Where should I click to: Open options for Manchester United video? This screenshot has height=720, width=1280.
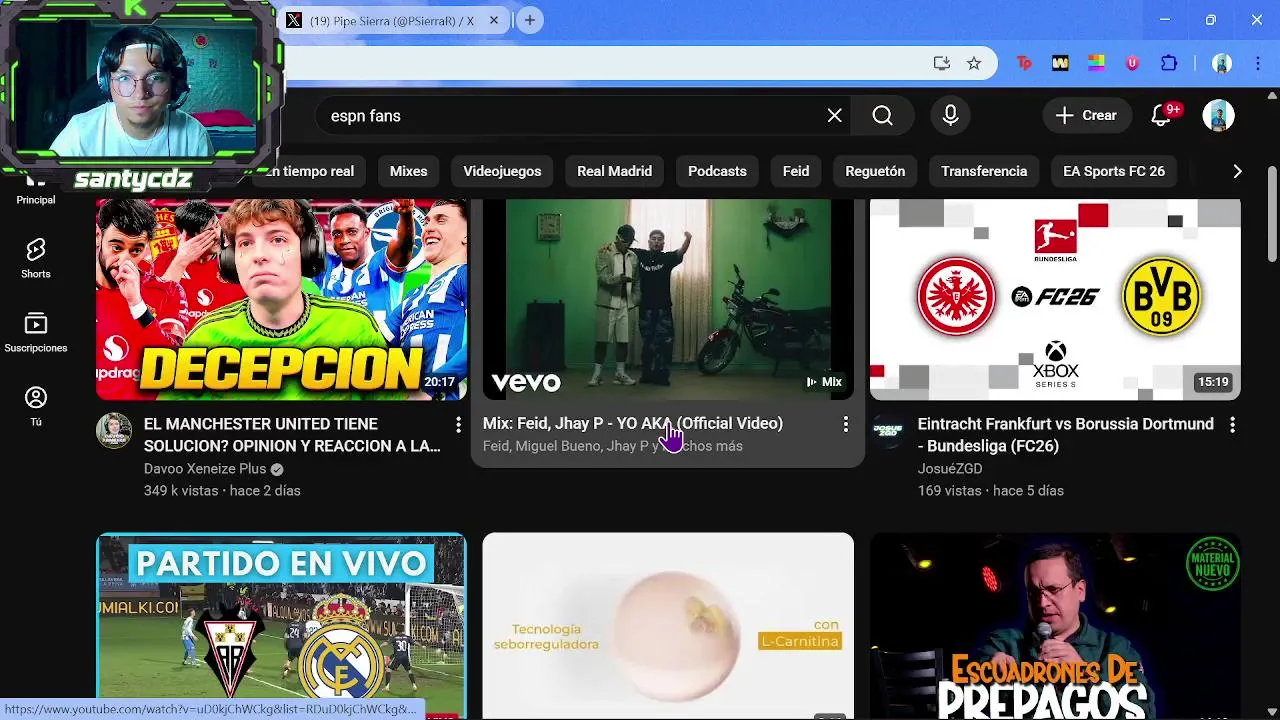458,425
